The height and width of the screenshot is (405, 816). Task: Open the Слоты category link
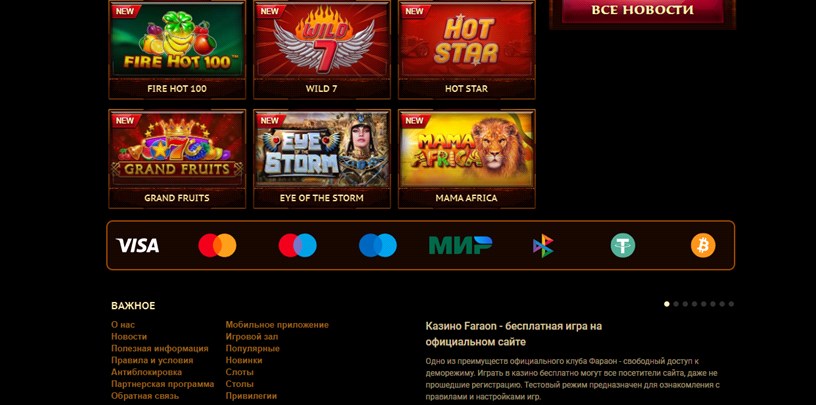pos(239,372)
